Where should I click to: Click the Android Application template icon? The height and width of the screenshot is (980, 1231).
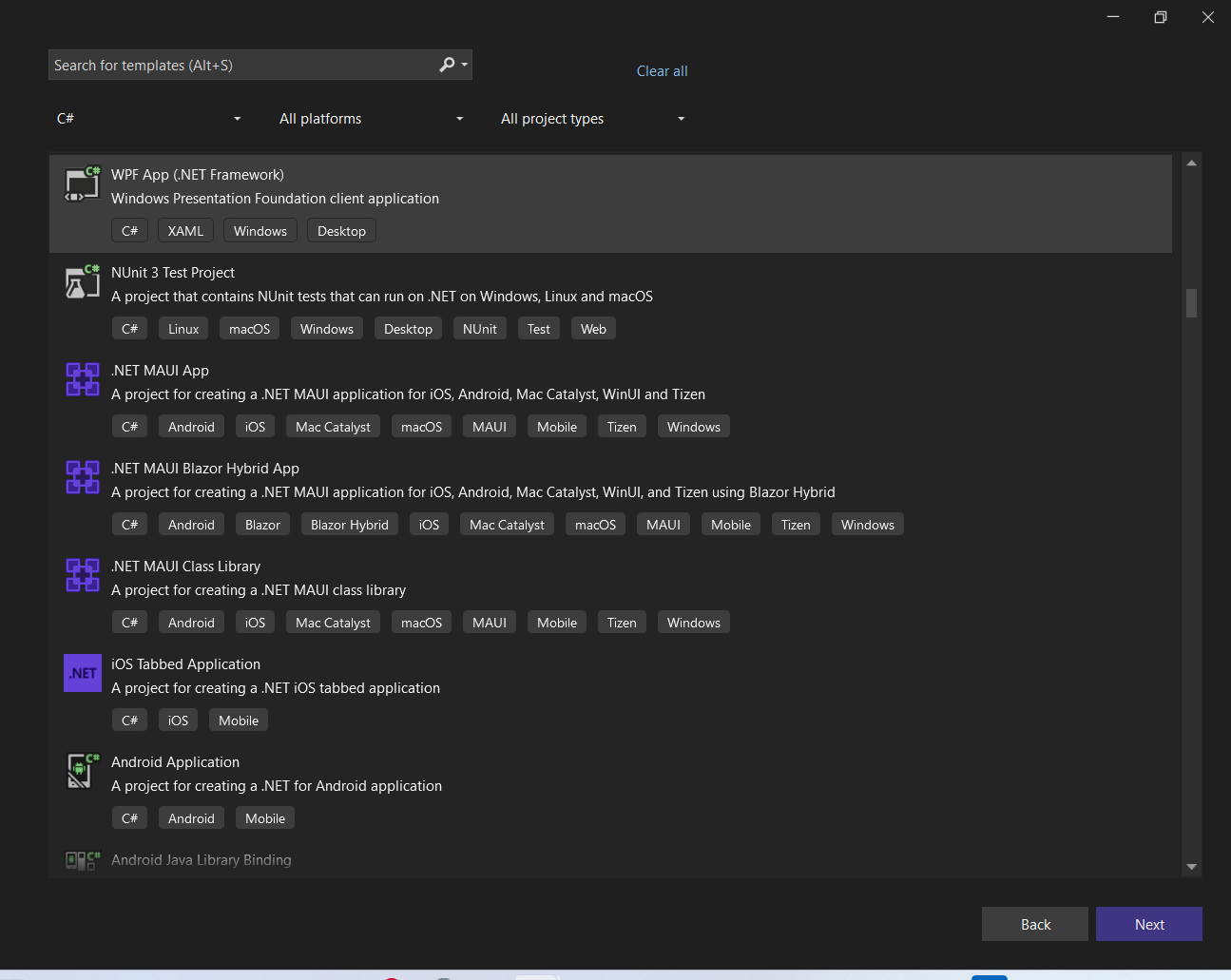click(82, 771)
